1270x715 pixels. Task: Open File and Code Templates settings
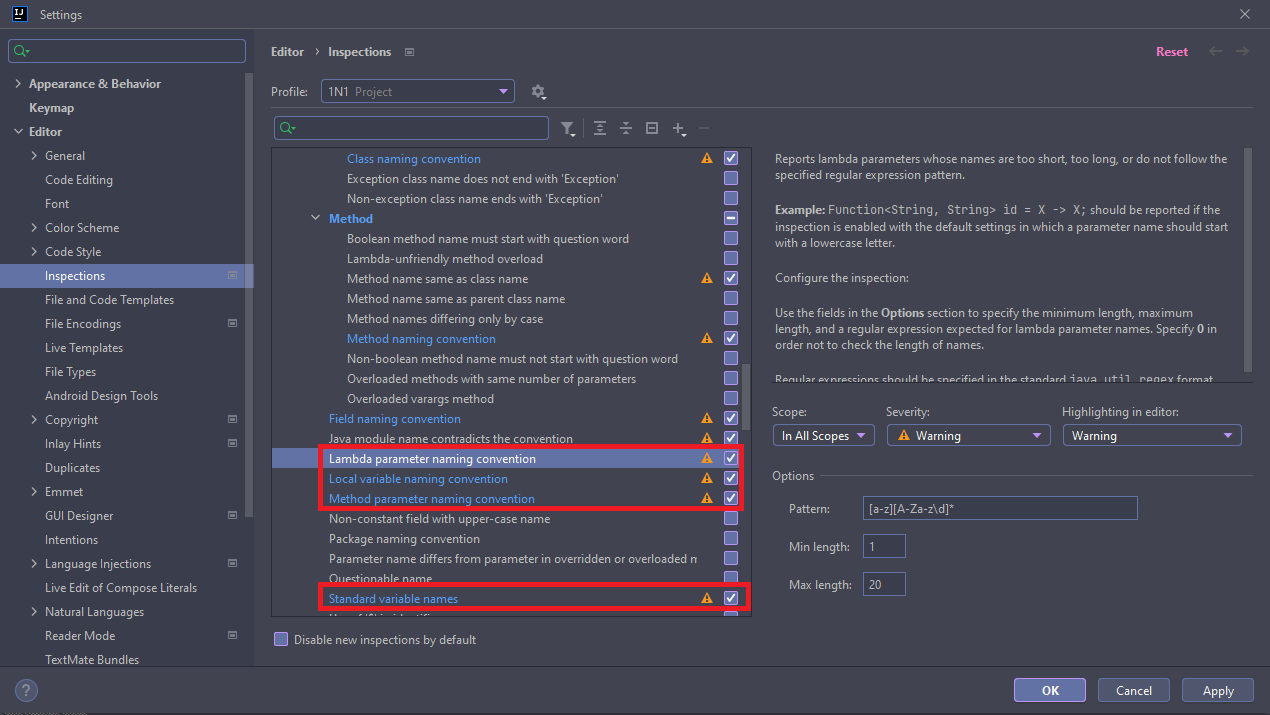click(109, 300)
